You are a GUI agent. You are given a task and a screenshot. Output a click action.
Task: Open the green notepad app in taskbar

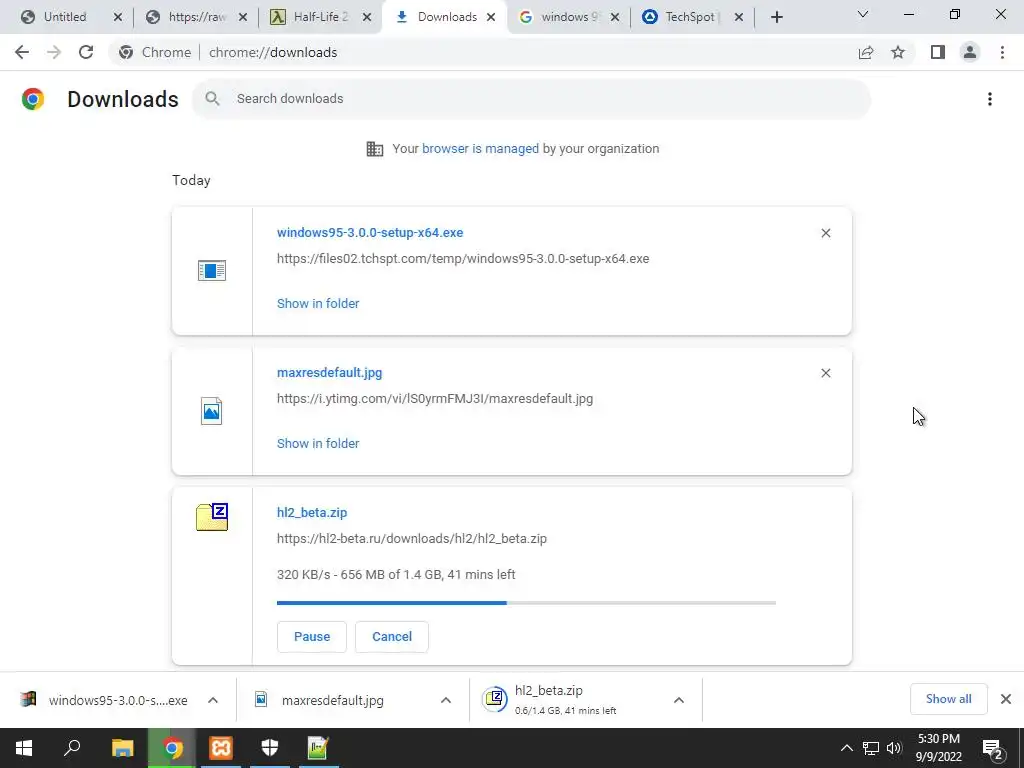pyautogui.click(x=318, y=748)
